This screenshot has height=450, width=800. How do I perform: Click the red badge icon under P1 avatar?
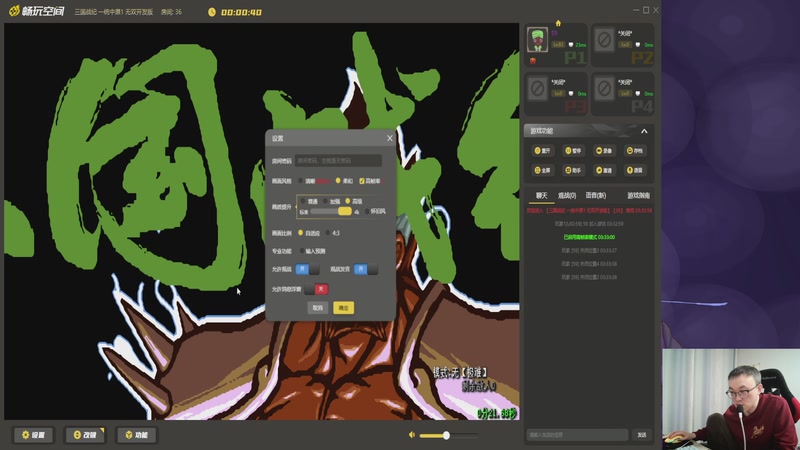point(533,60)
